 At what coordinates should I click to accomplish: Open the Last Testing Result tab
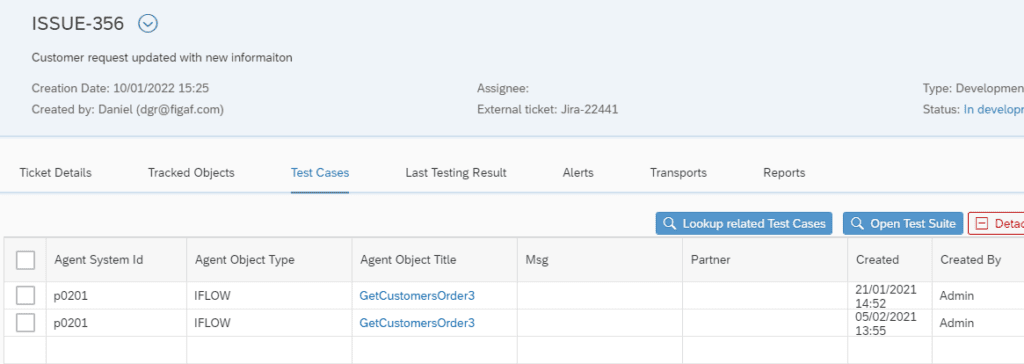(x=456, y=173)
